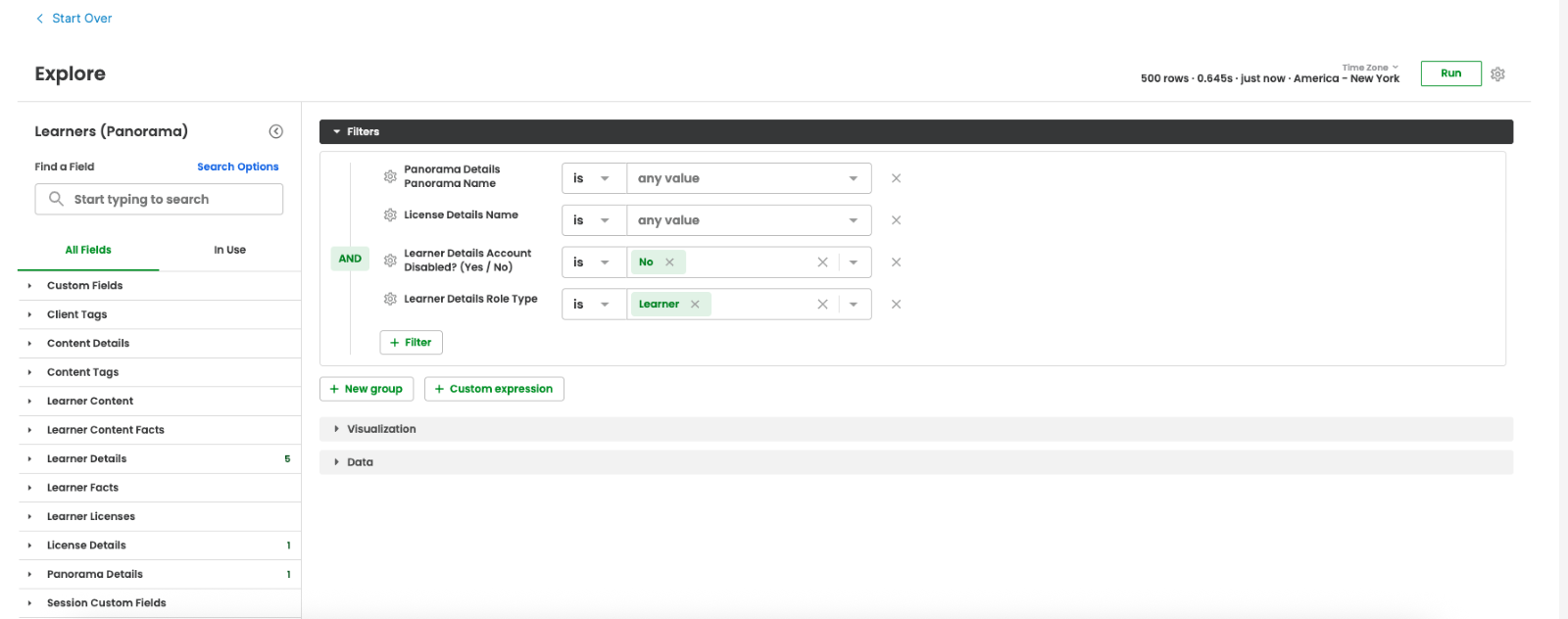
Task: Expand the Learner Details group
Action: (159, 458)
